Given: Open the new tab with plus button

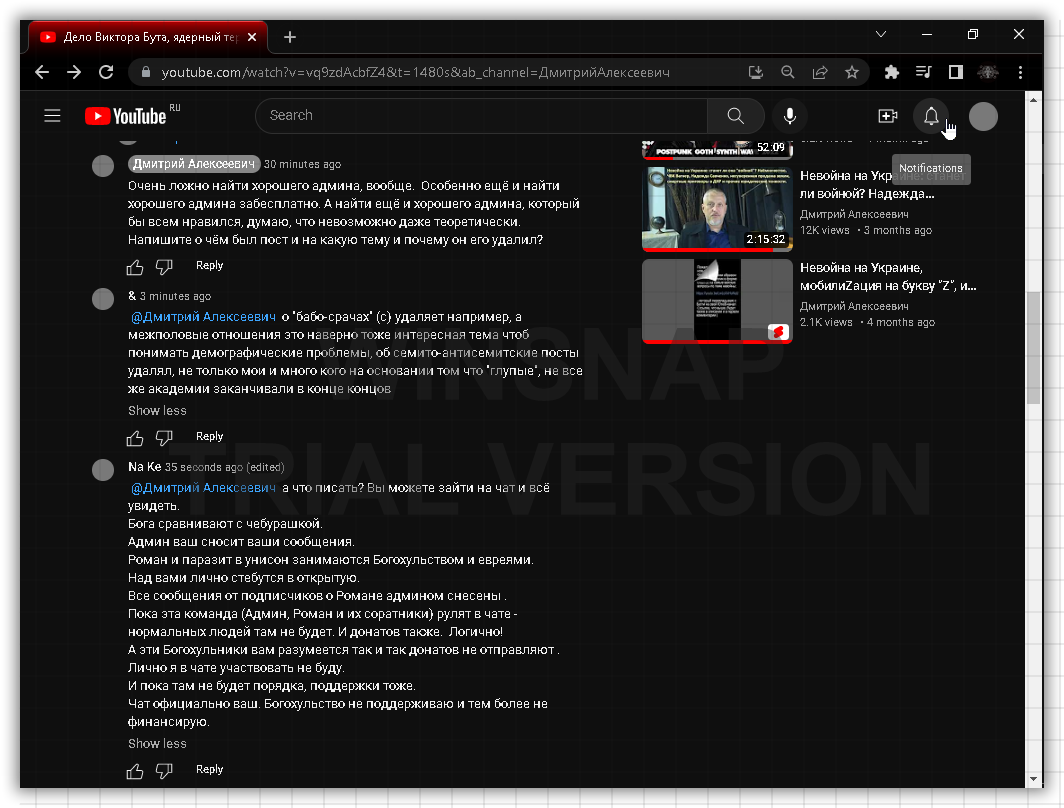Looking at the screenshot, I should (290, 37).
